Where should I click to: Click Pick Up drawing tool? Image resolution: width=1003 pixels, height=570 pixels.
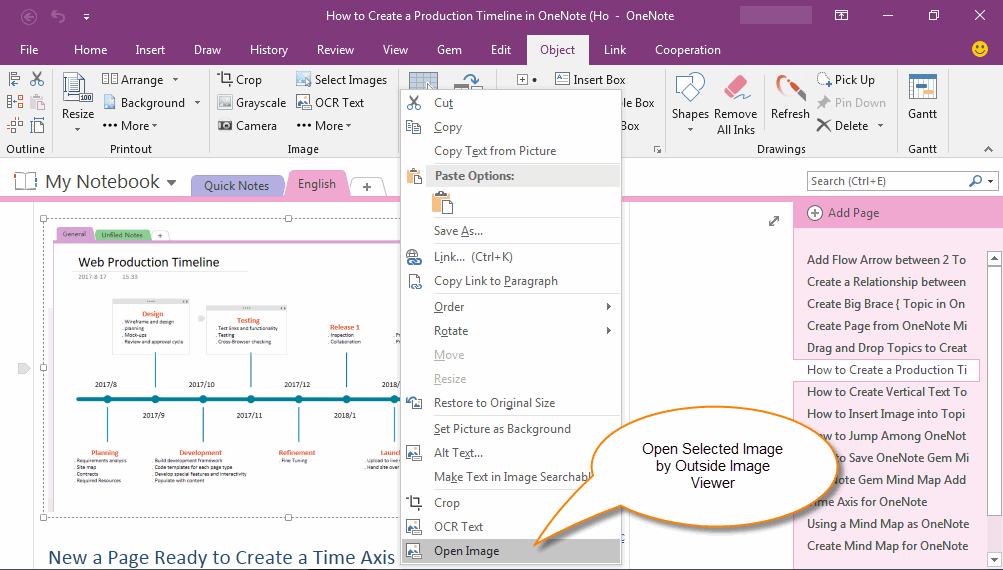click(x=846, y=79)
